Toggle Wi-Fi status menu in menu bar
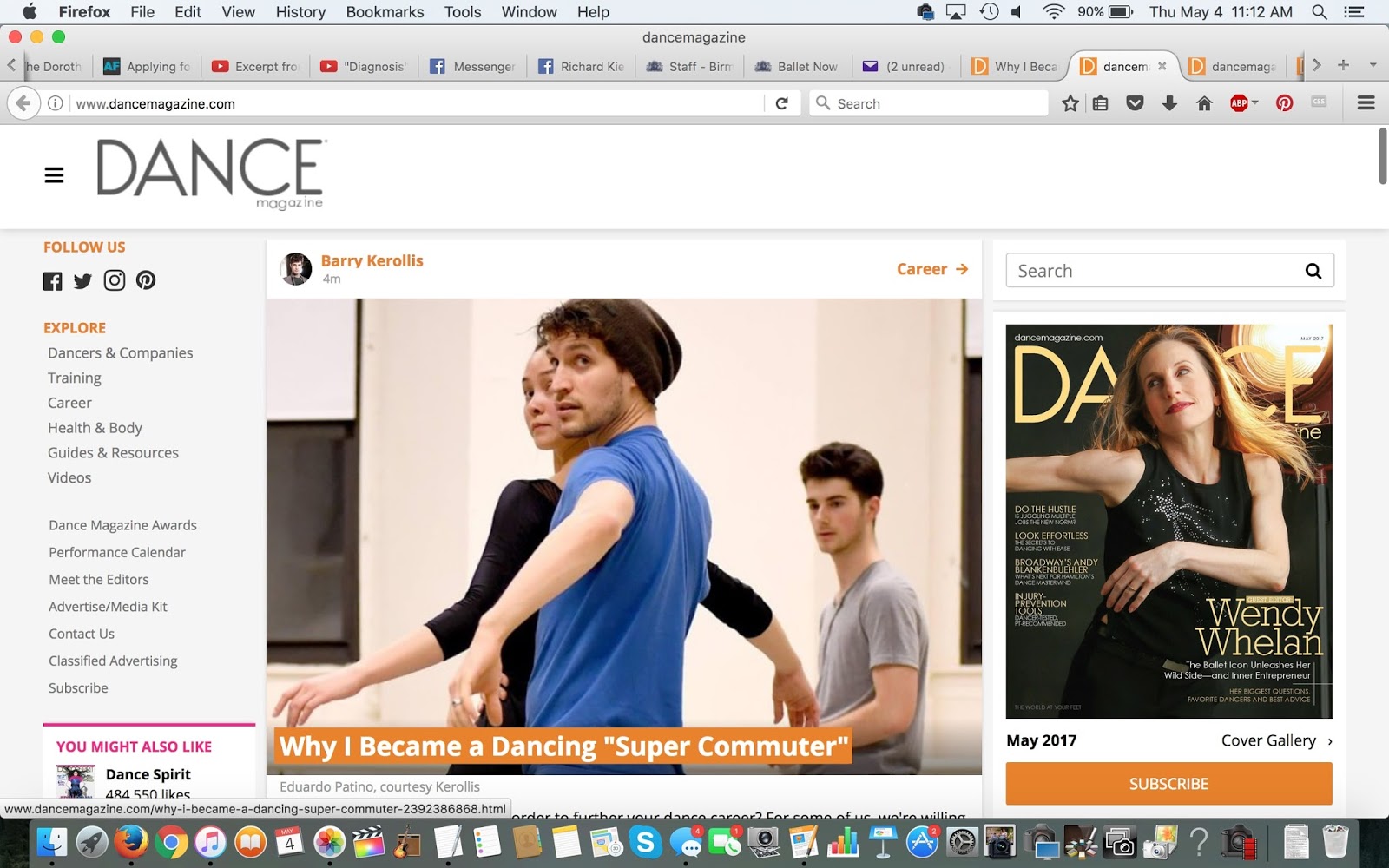 coord(1053,12)
